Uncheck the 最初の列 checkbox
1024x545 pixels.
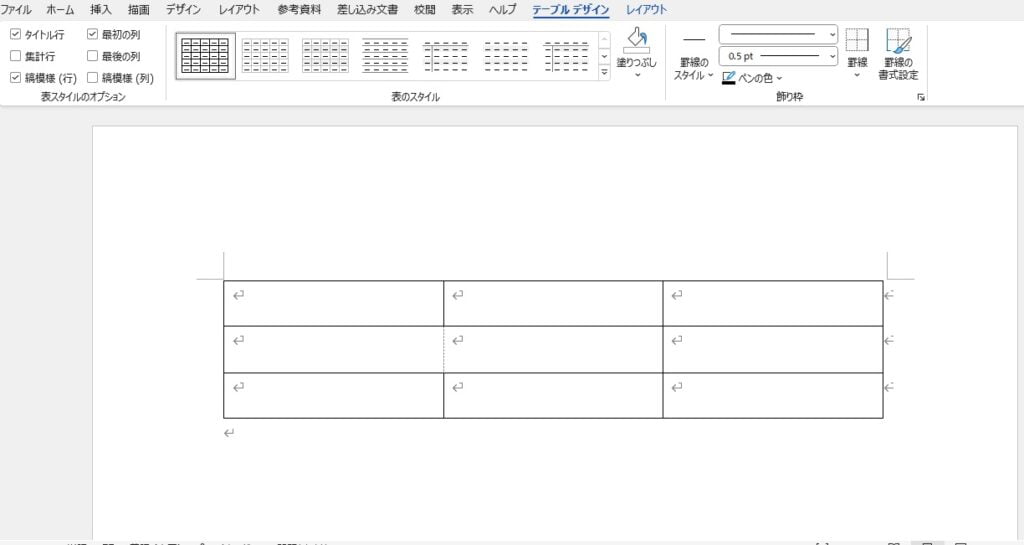(93, 34)
